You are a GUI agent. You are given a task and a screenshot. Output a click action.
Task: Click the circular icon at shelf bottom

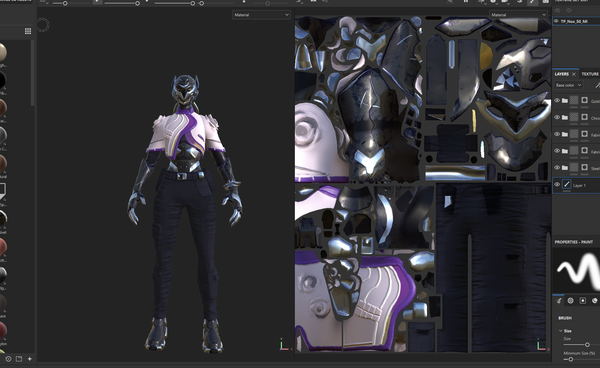8,359
